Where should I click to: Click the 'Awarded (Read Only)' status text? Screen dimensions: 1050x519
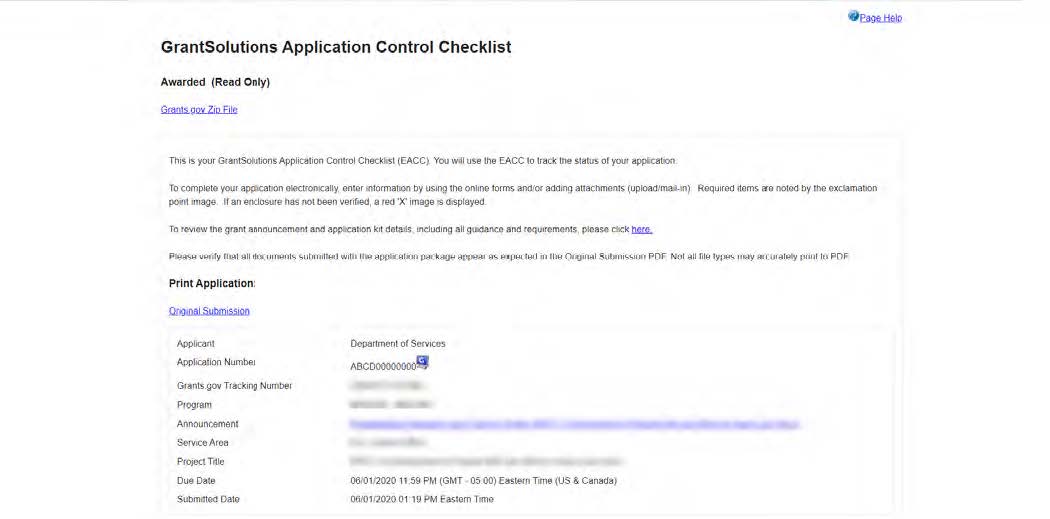215,82
